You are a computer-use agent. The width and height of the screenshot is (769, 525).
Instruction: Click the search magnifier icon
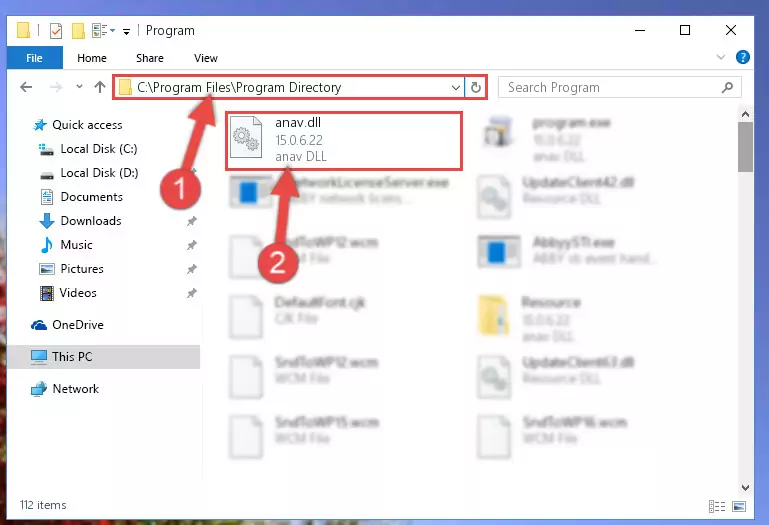click(x=727, y=87)
